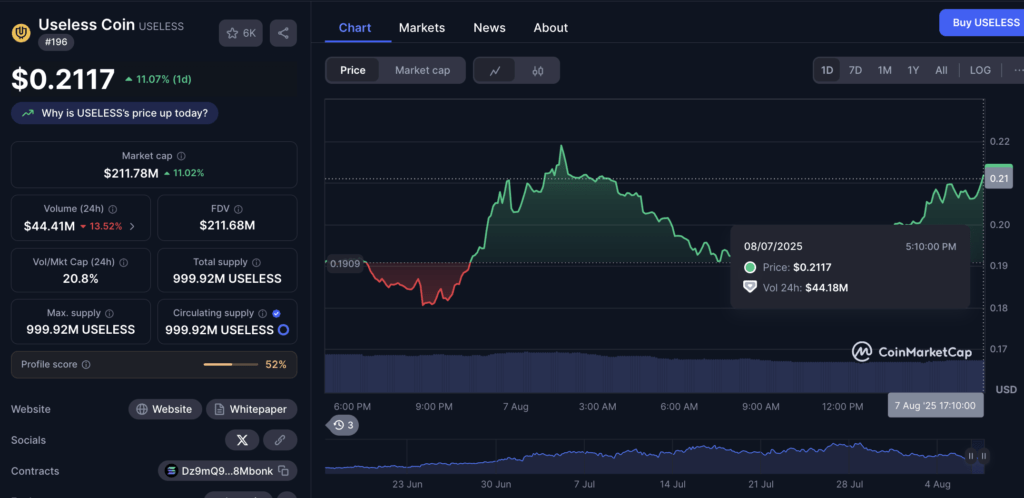Screen dimensions: 1024x498
Task: Click Why is USELESS's price up today
Action: [114, 113]
